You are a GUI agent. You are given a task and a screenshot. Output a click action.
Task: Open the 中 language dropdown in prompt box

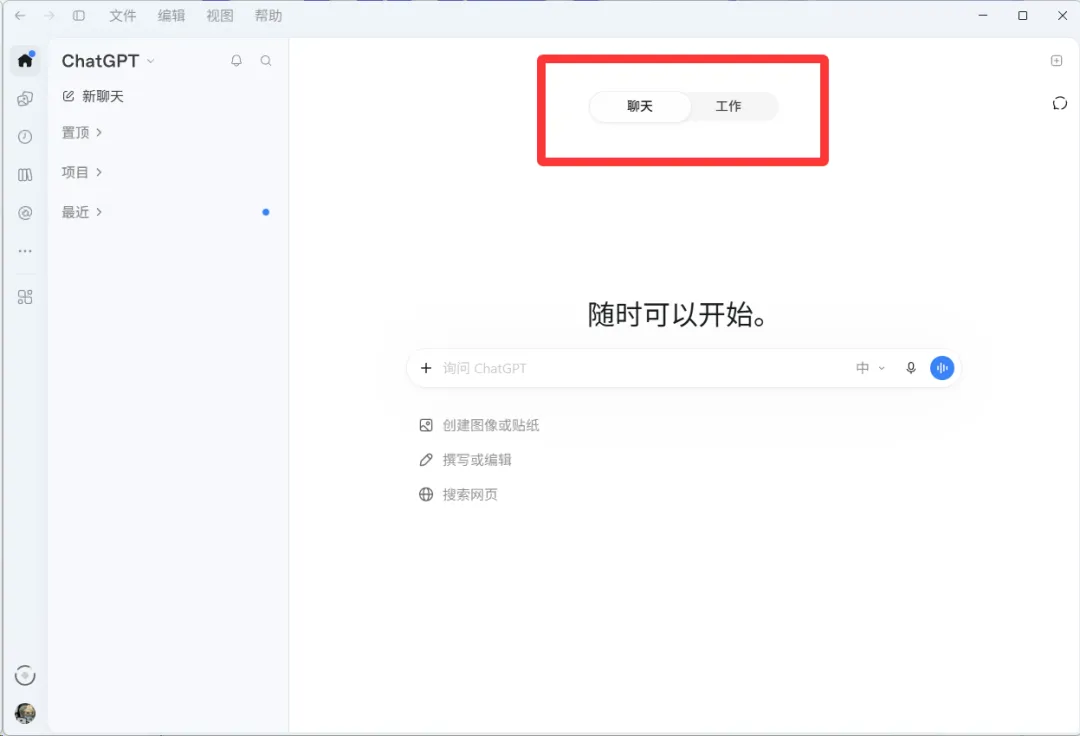pyautogui.click(x=870, y=368)
